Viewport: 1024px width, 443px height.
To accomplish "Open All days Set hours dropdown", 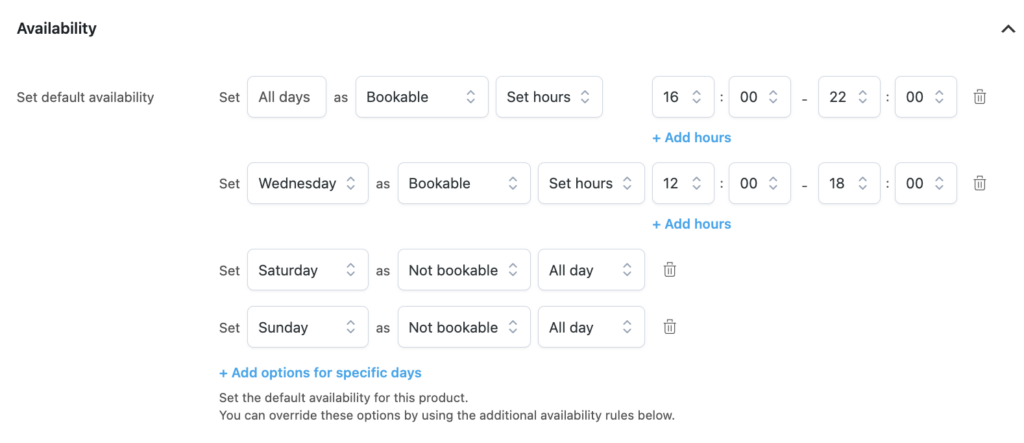I will coord(549,97).
